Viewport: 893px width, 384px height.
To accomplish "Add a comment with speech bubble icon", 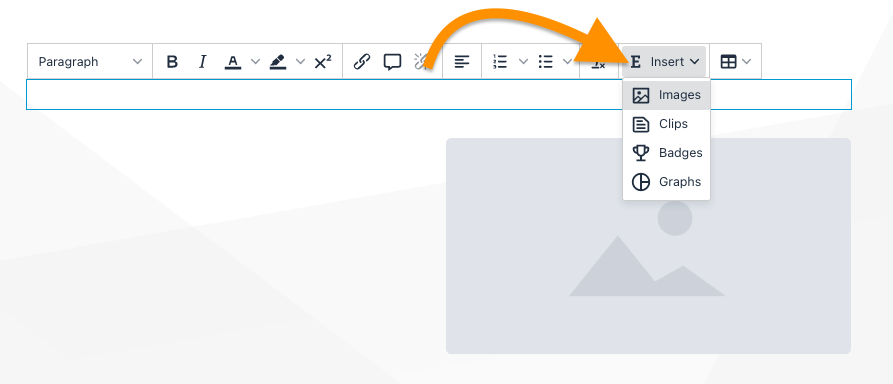I will pos(392,62).
